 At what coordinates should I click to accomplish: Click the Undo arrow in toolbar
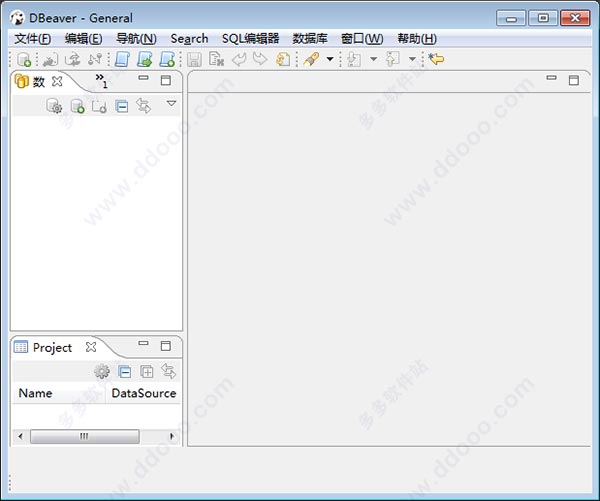[240, 59]
